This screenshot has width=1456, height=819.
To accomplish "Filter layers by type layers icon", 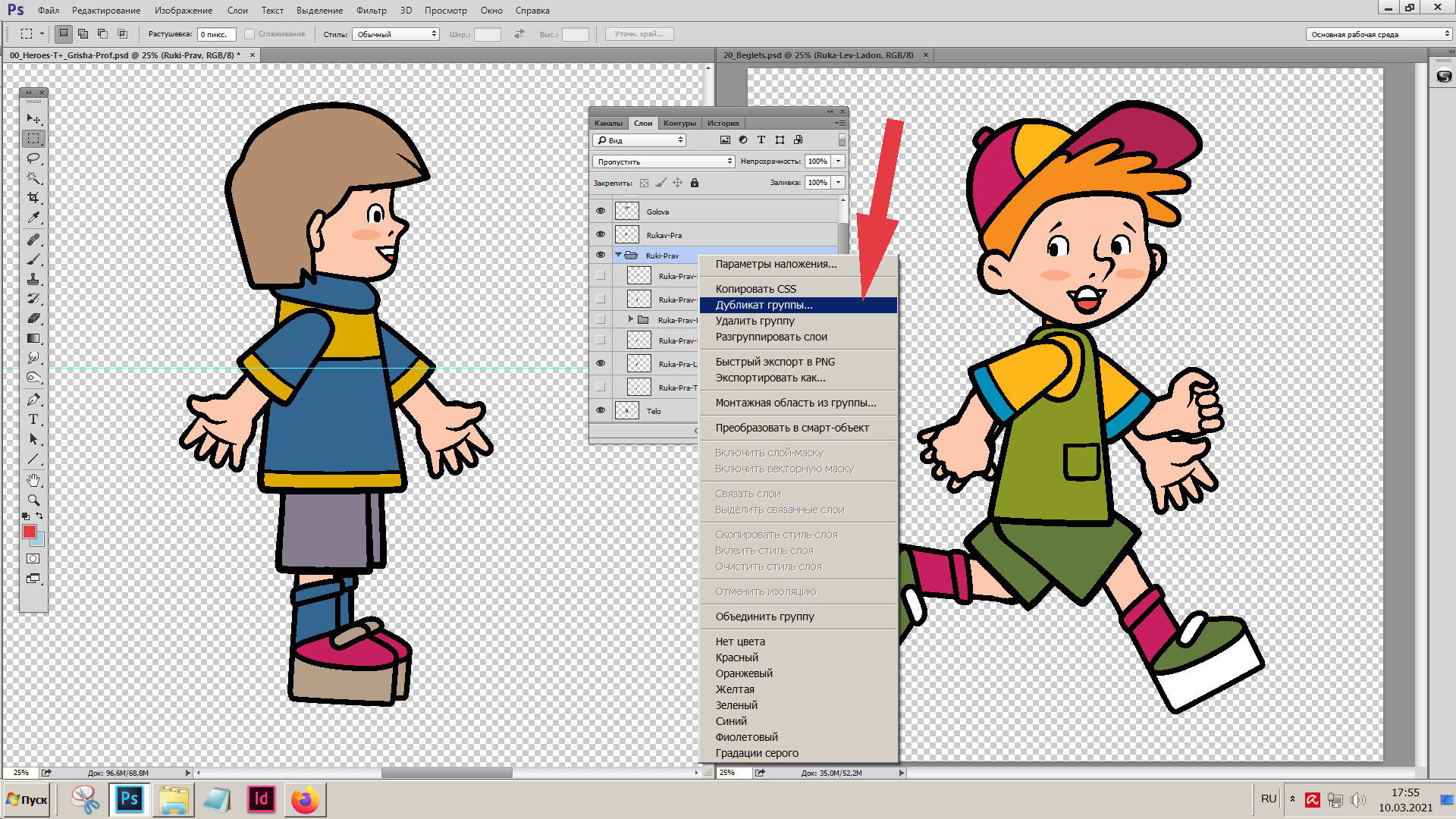I will click(761, 140).
